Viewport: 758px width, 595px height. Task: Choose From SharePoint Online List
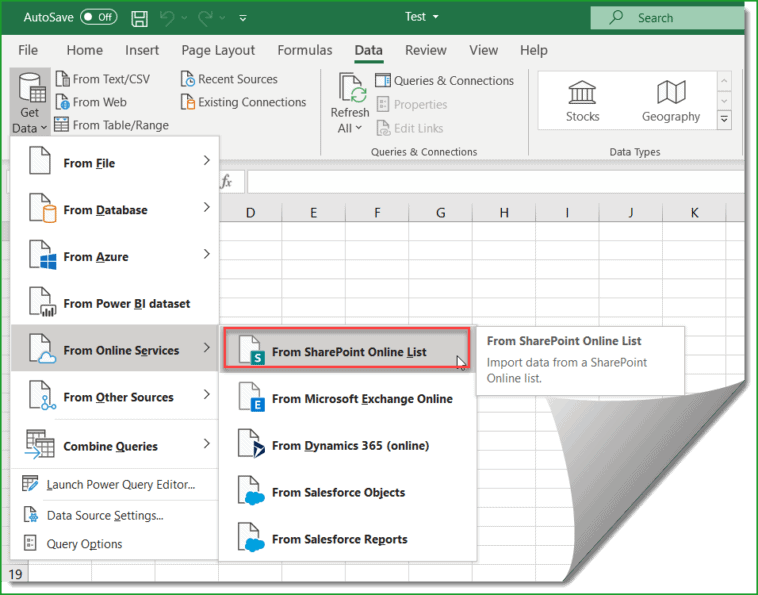pyautogui.click(x=347, y=350)
